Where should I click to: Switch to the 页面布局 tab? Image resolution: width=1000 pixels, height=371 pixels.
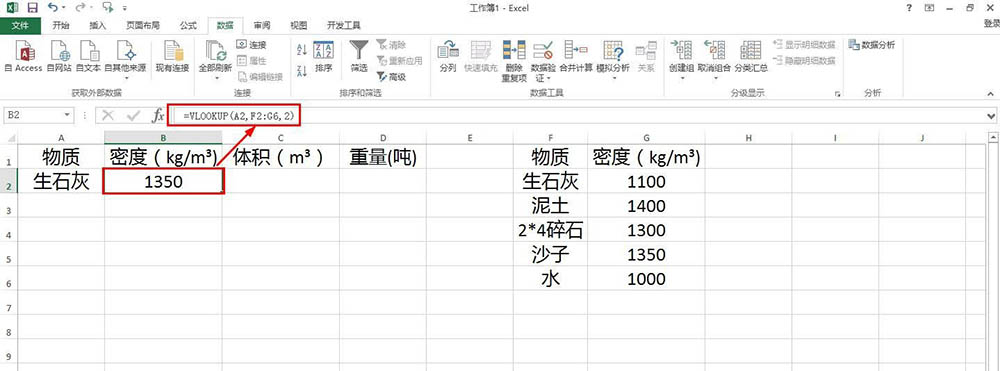click(143, 25)
